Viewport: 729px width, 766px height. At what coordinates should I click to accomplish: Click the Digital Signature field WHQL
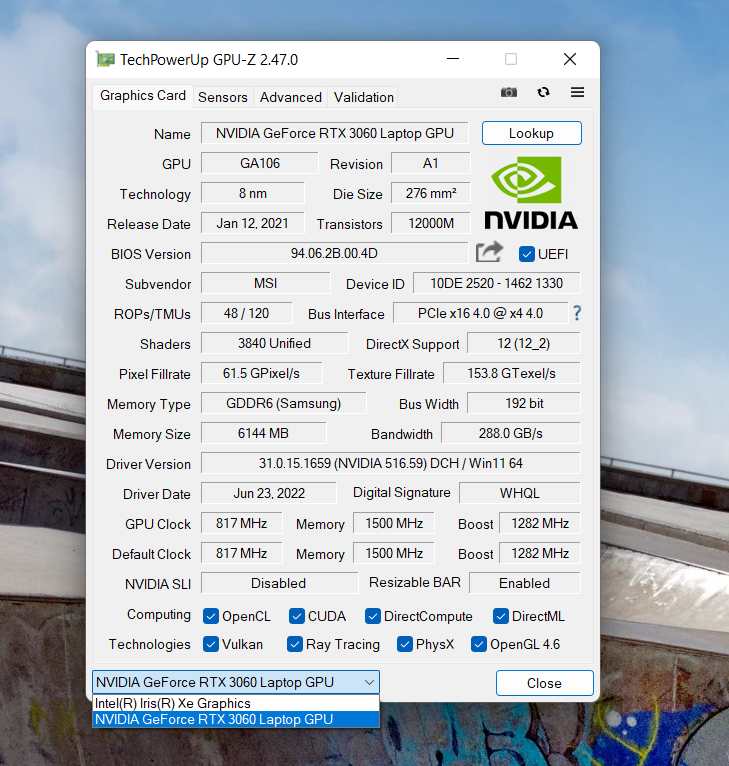click(520, 493)
